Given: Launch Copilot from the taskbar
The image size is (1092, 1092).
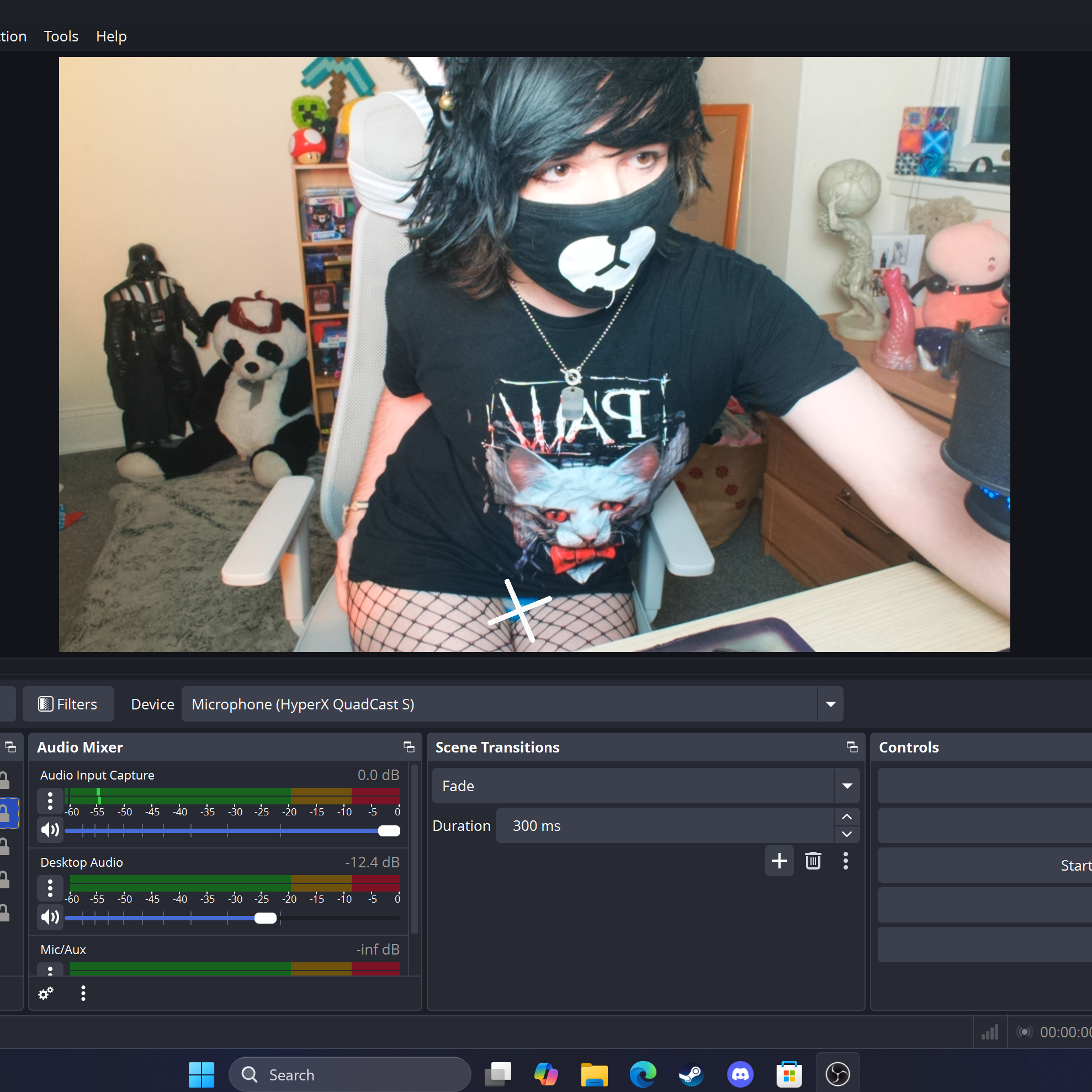Looking at the screenshot, I should pyautogui.click(x=546, y=1074).
